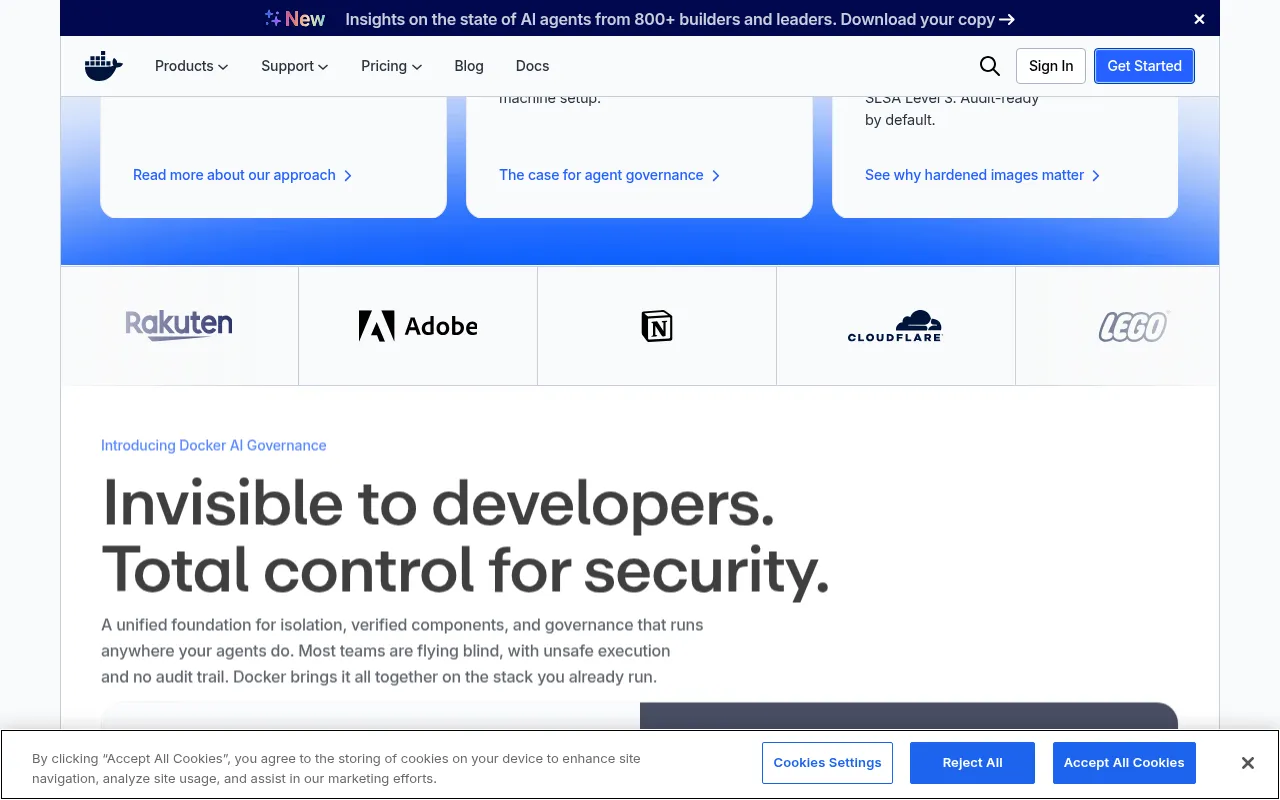Expand the Support menu

click(x=294, y=66)
